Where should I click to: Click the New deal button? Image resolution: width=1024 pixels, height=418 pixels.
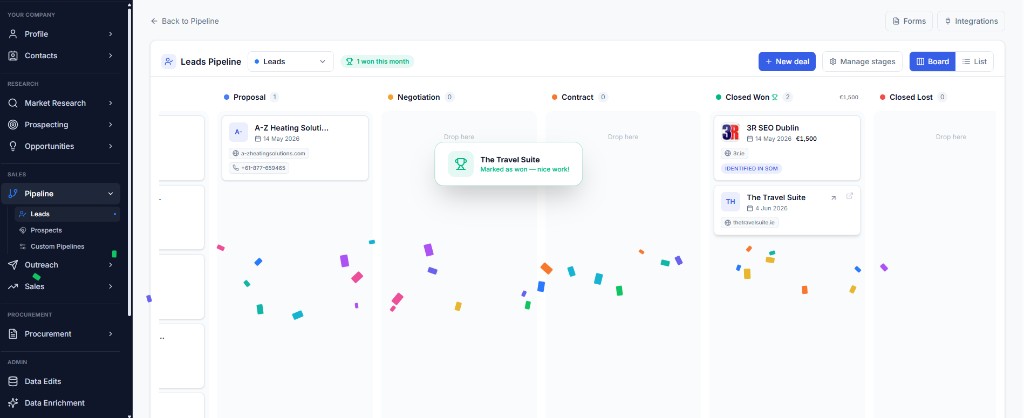coord(787,61)
